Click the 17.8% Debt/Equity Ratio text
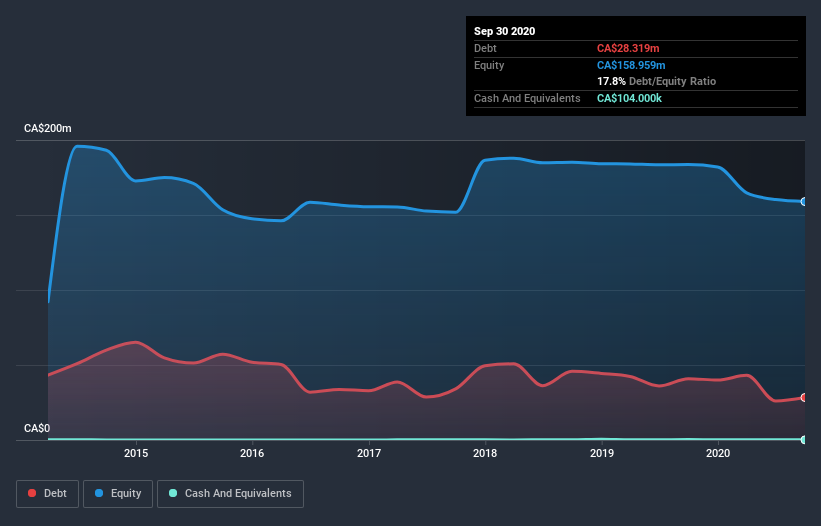The image size is (821, 526). pyautogui.click(x=657, y=81)
